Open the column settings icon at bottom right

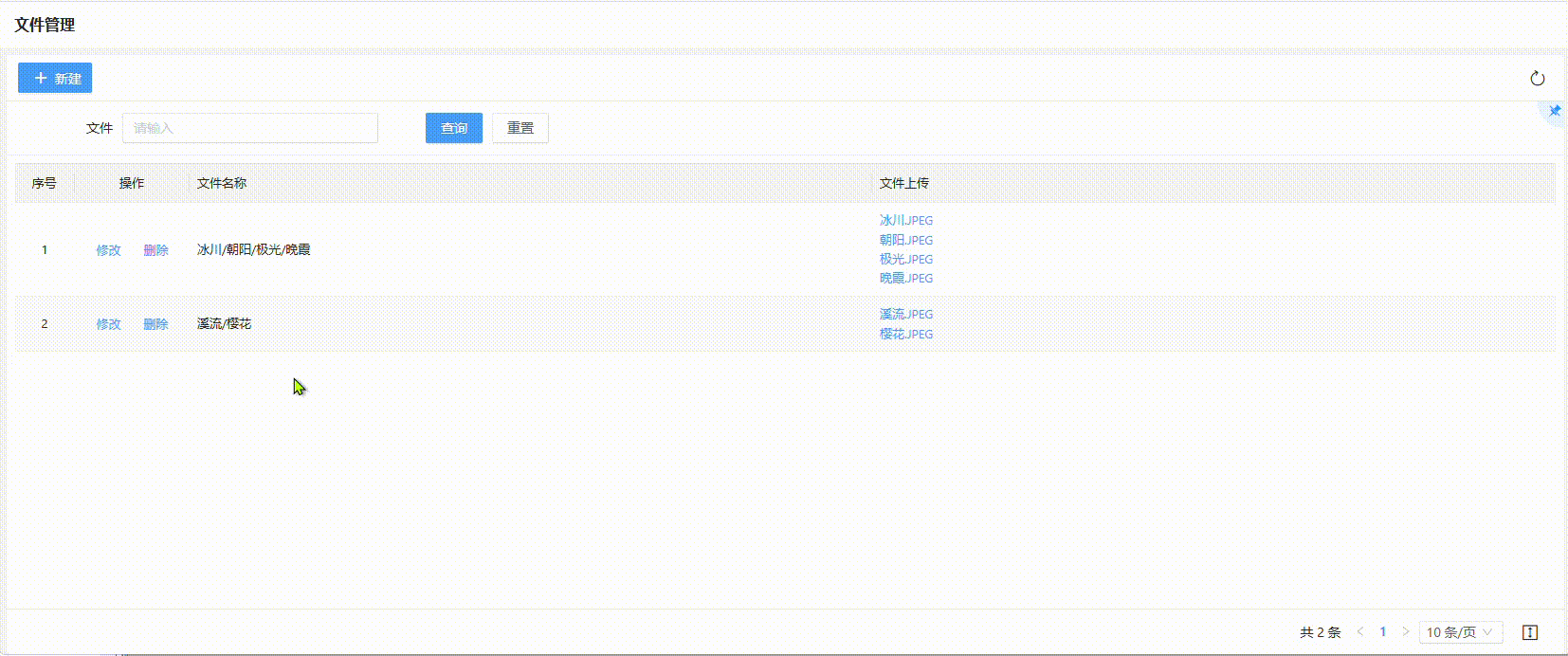(x=1529, y=632)
